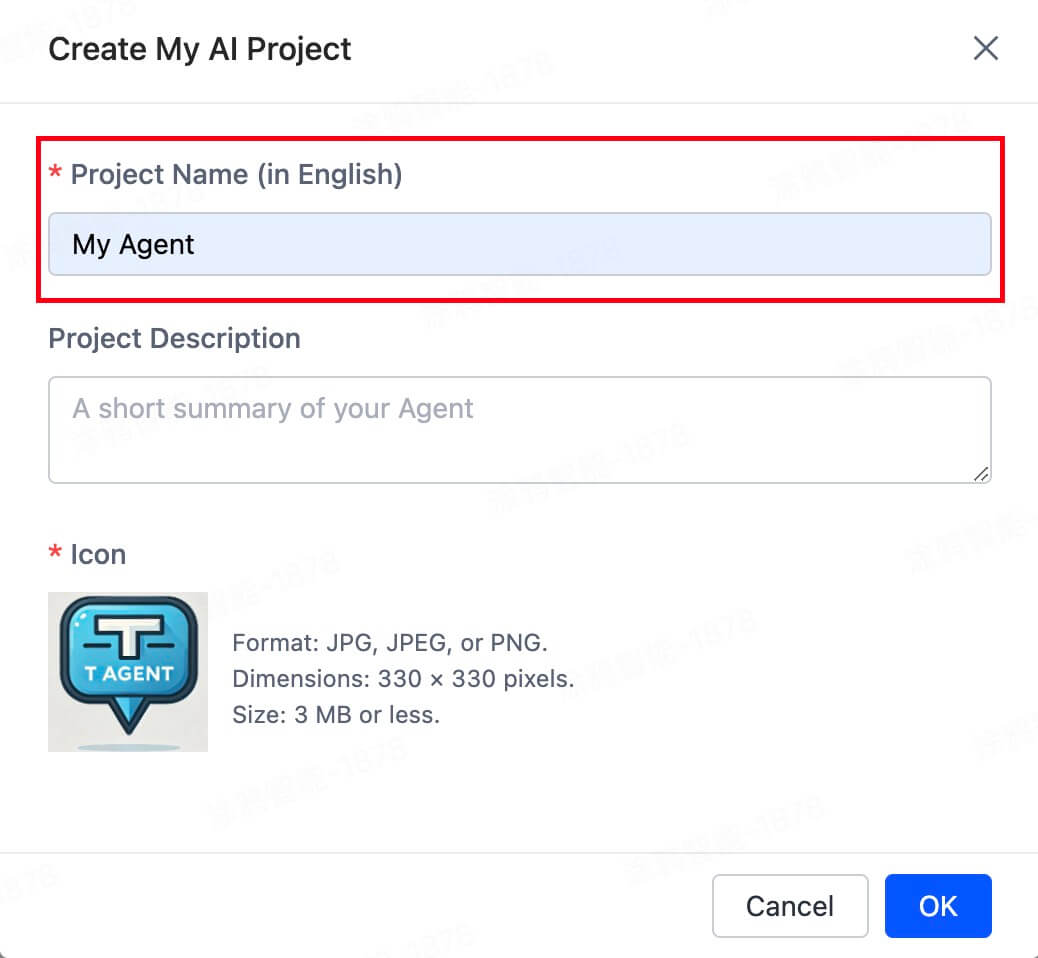The height and width of the screenshot is (958, 1038).
Task: Focus the Project Description text area
Action: click(x=520, y=430)
